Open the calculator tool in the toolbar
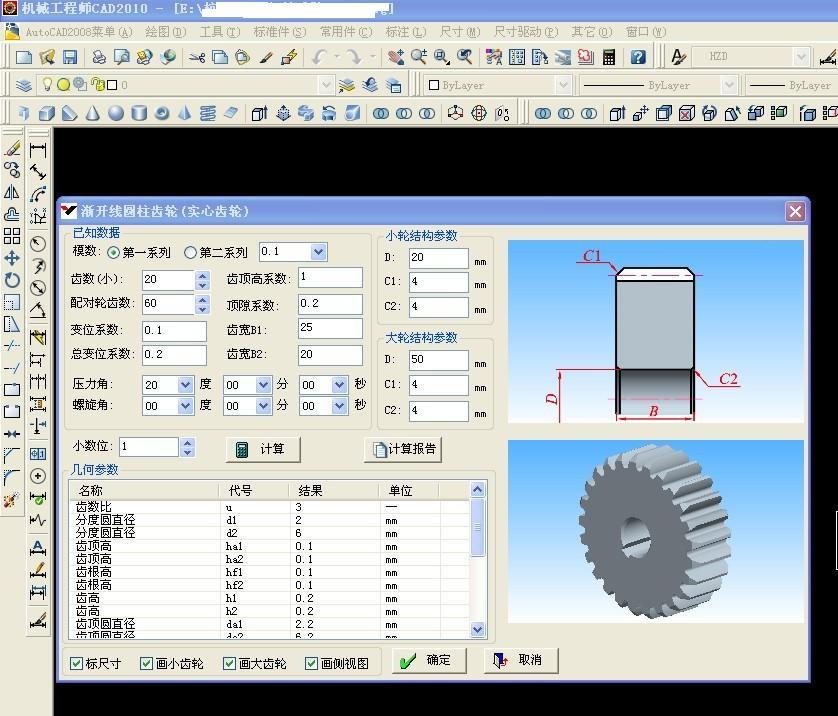This screenshot has height=716, width=838. coord(609,58)
